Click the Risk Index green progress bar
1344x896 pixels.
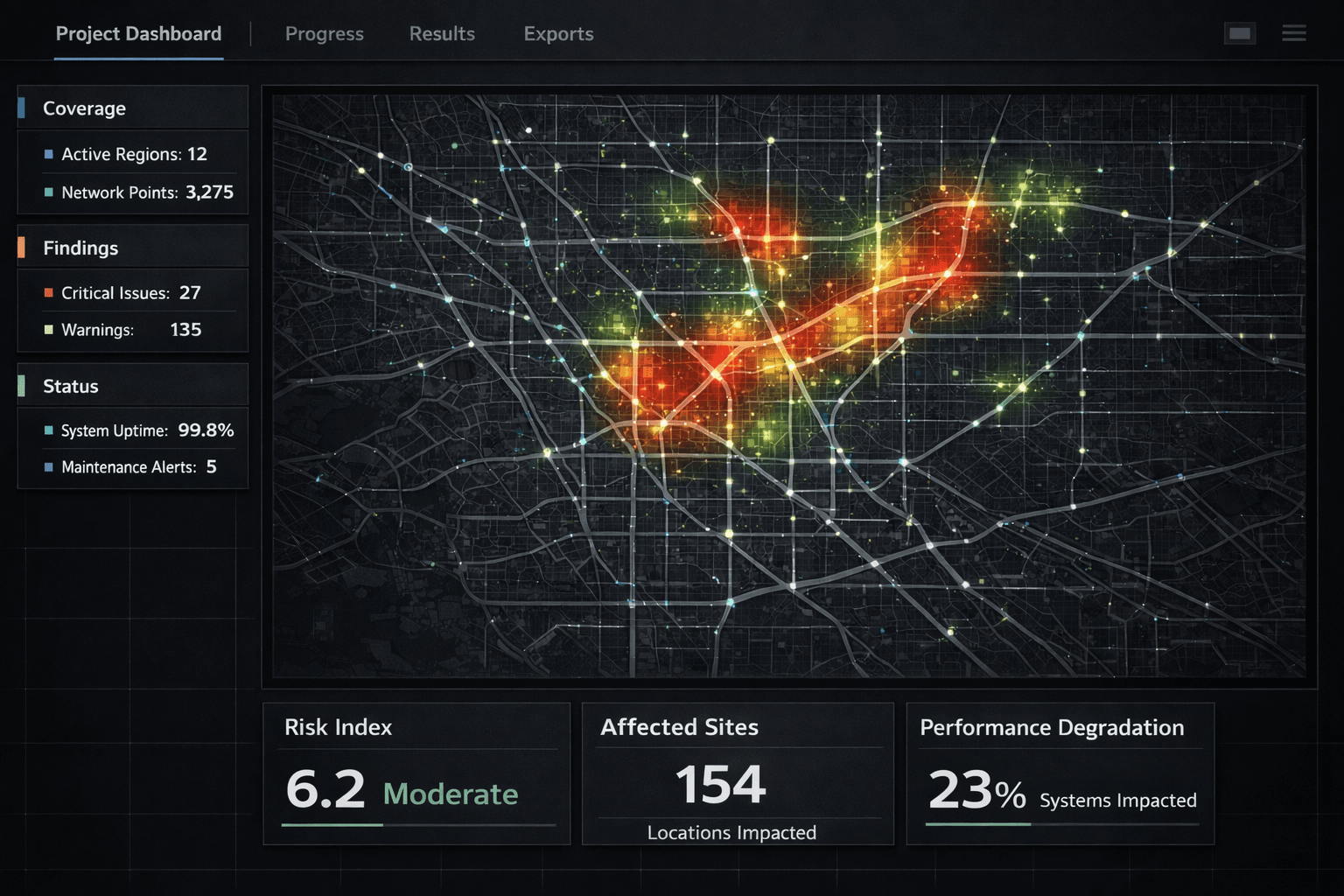pos(332,824)
